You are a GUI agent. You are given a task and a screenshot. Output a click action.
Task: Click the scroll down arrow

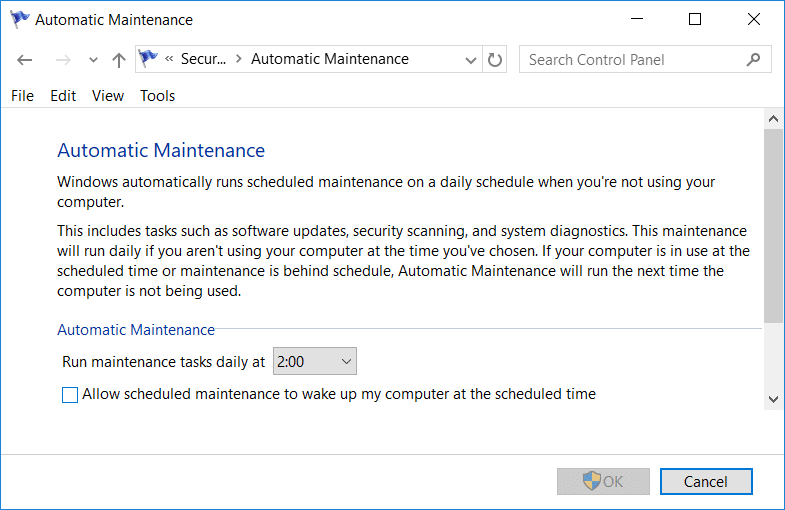[x=773, y=399]
